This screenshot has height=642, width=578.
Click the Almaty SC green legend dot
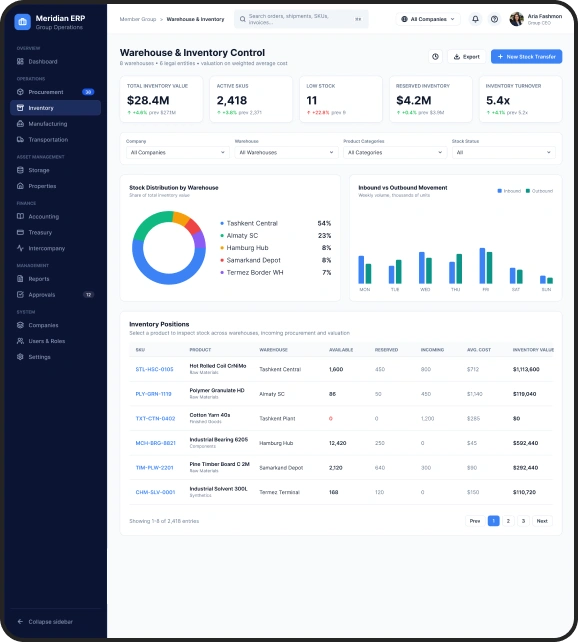222,236
